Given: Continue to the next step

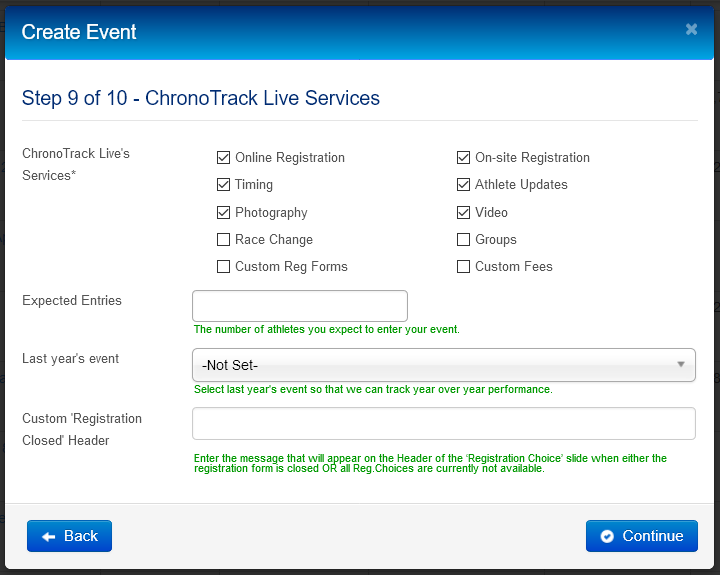Looking at the screenshot, I should point(641,536).
